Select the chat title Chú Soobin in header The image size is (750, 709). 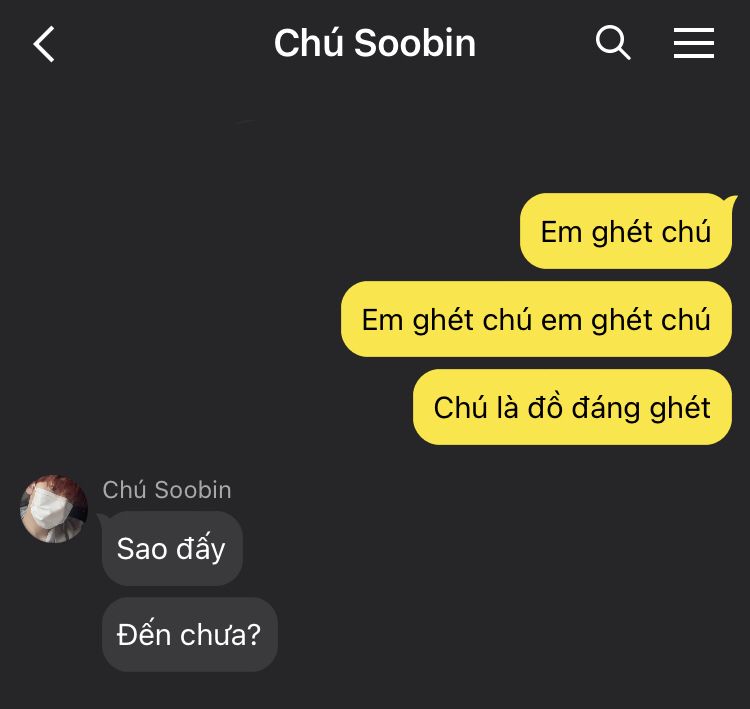(x=375, y=43)
